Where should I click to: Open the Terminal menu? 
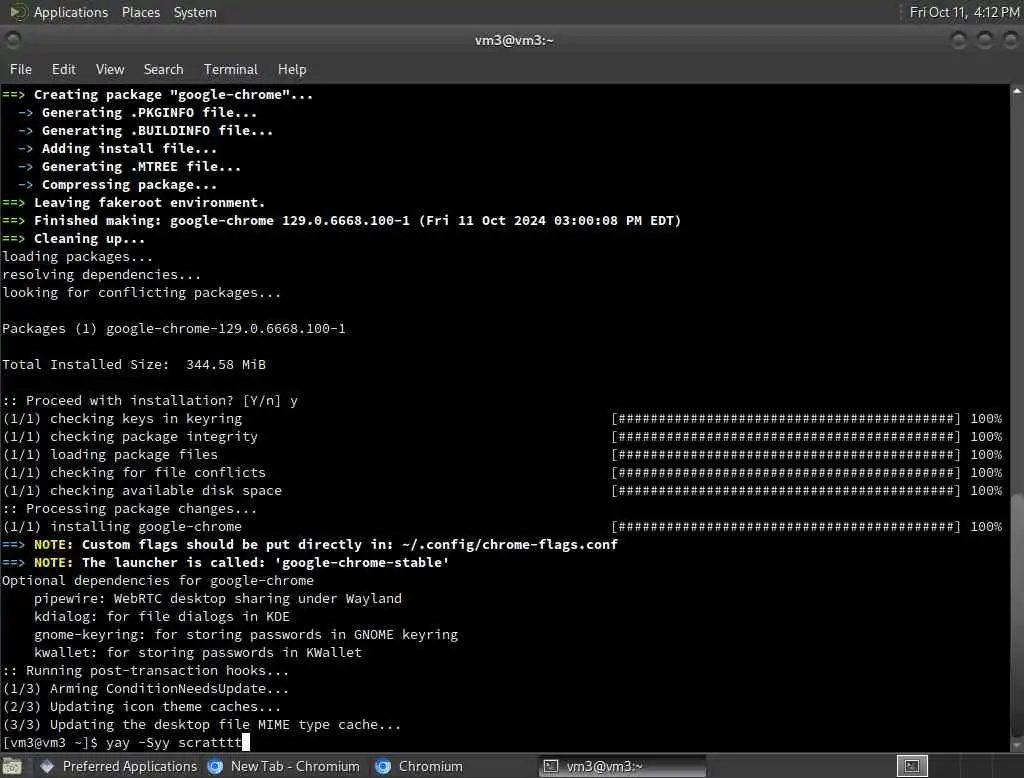[231, 69]
